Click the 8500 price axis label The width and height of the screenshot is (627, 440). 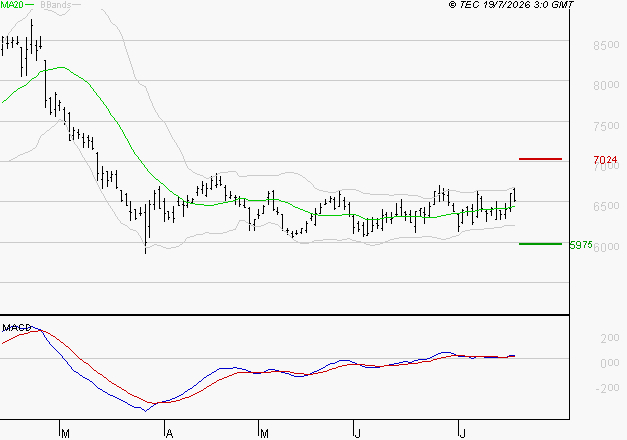pos(606,45)
